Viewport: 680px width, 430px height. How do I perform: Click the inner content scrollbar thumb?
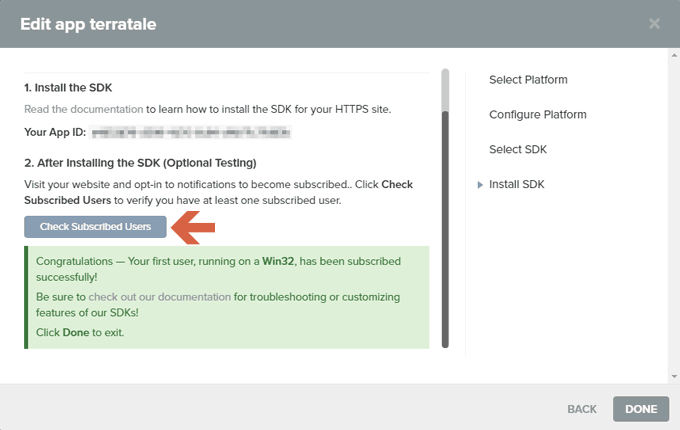445,229
